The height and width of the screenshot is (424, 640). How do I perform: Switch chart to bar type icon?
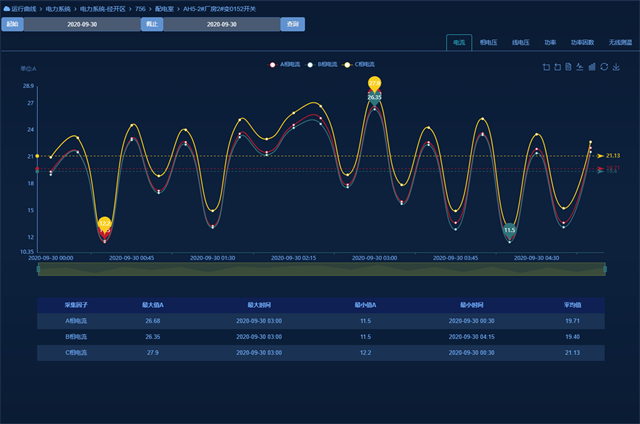pyautogui.click(x=592, y=67)
